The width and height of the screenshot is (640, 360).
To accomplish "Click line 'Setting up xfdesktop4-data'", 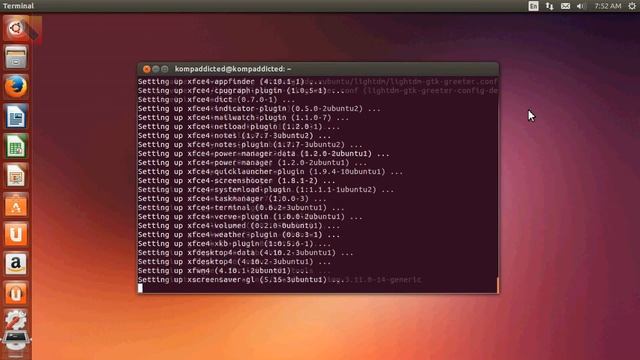I will 246,252.
